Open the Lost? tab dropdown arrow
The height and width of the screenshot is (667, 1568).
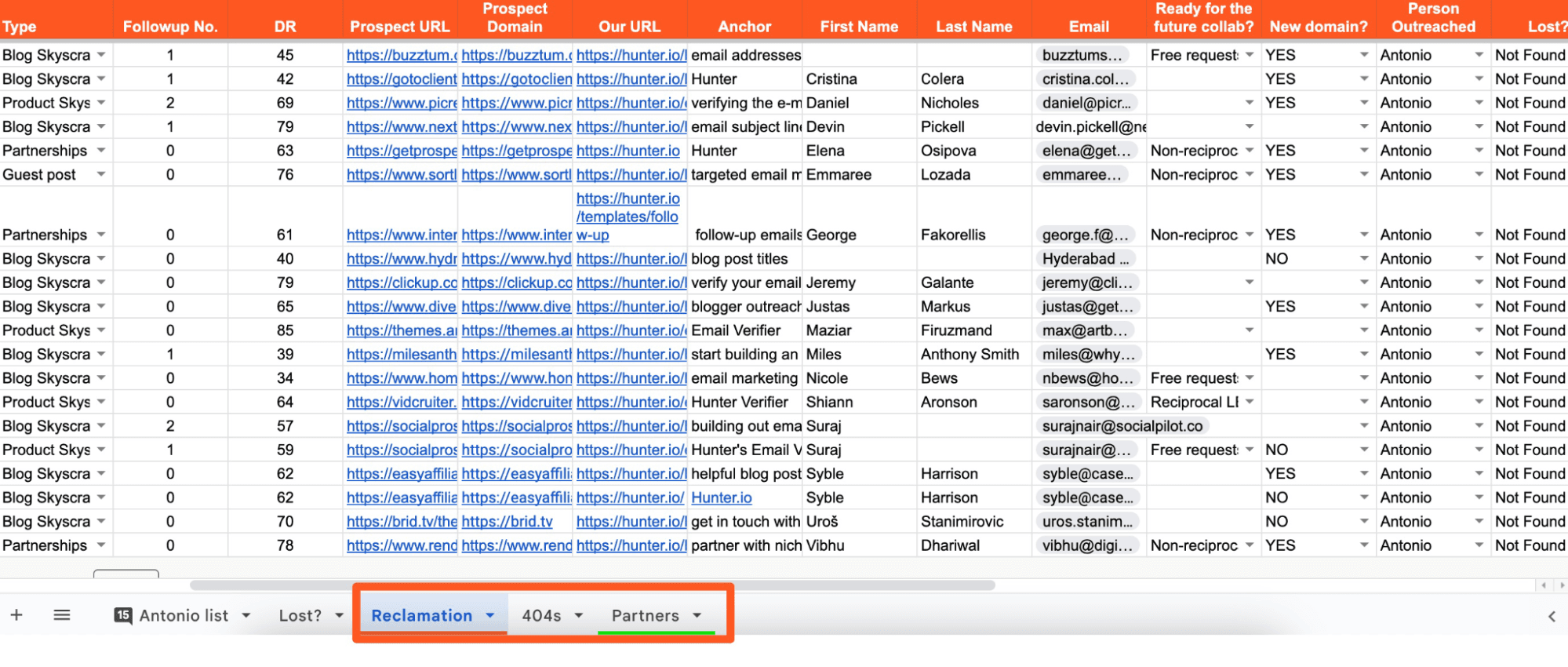pos(340,616)
